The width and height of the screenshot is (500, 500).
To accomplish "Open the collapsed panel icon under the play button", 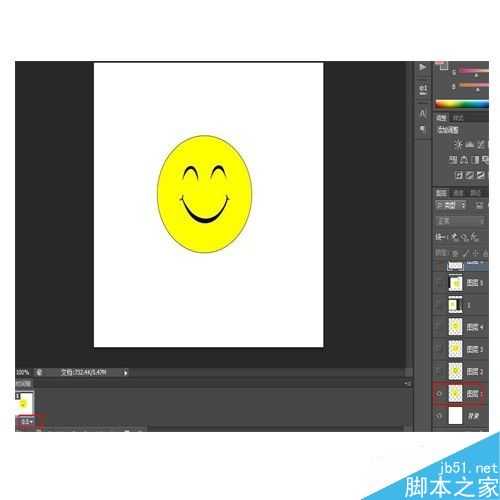I will [x=423, y=89].
